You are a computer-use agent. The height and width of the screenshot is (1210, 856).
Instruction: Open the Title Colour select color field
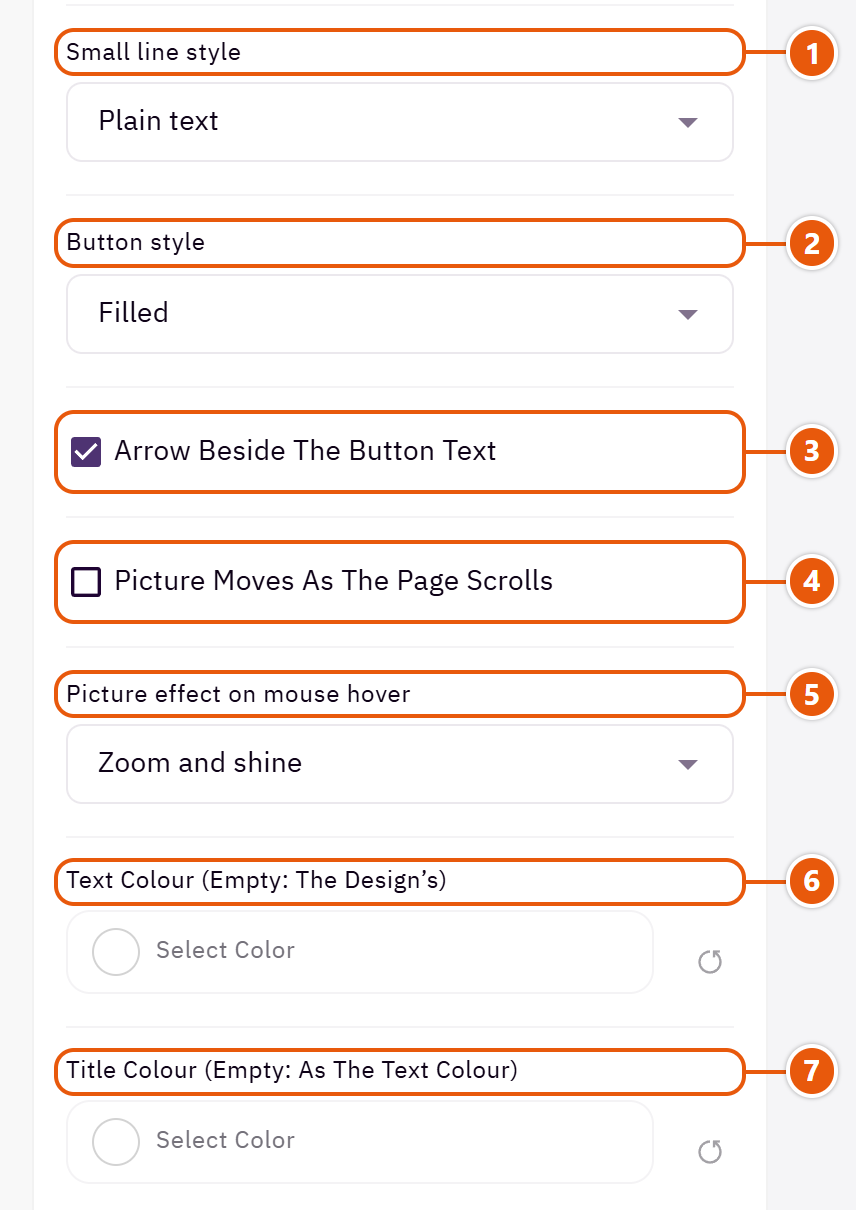tap(360, 1142)
